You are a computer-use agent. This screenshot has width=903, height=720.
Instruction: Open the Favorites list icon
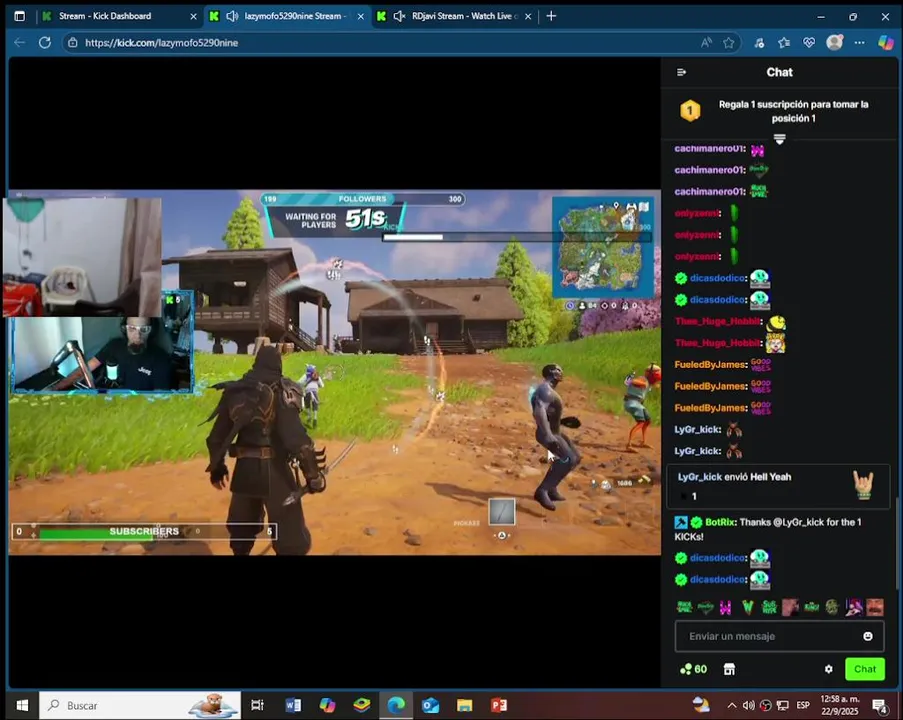point(784,43)
